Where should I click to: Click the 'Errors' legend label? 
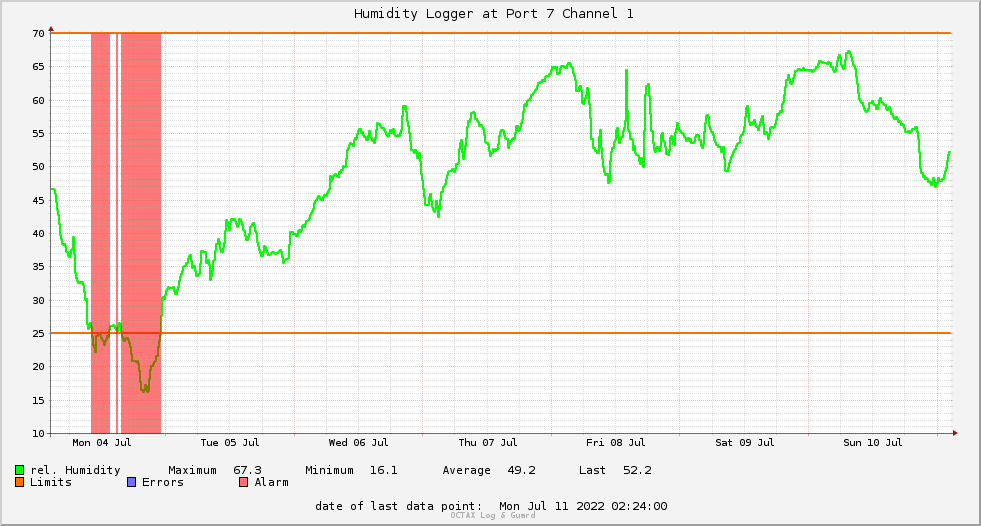pos(163,482)
